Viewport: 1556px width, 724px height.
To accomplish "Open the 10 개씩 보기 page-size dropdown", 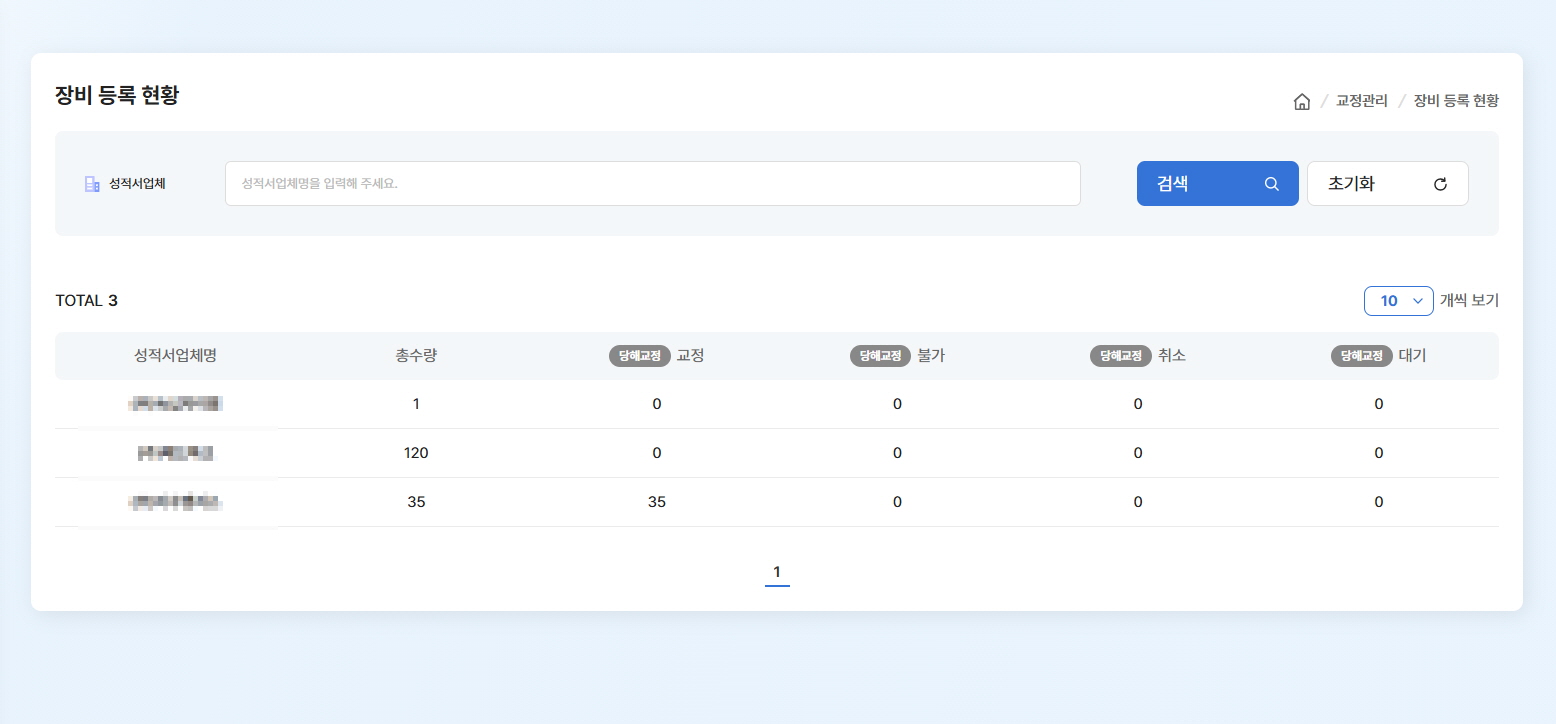I will point(1398,301).
